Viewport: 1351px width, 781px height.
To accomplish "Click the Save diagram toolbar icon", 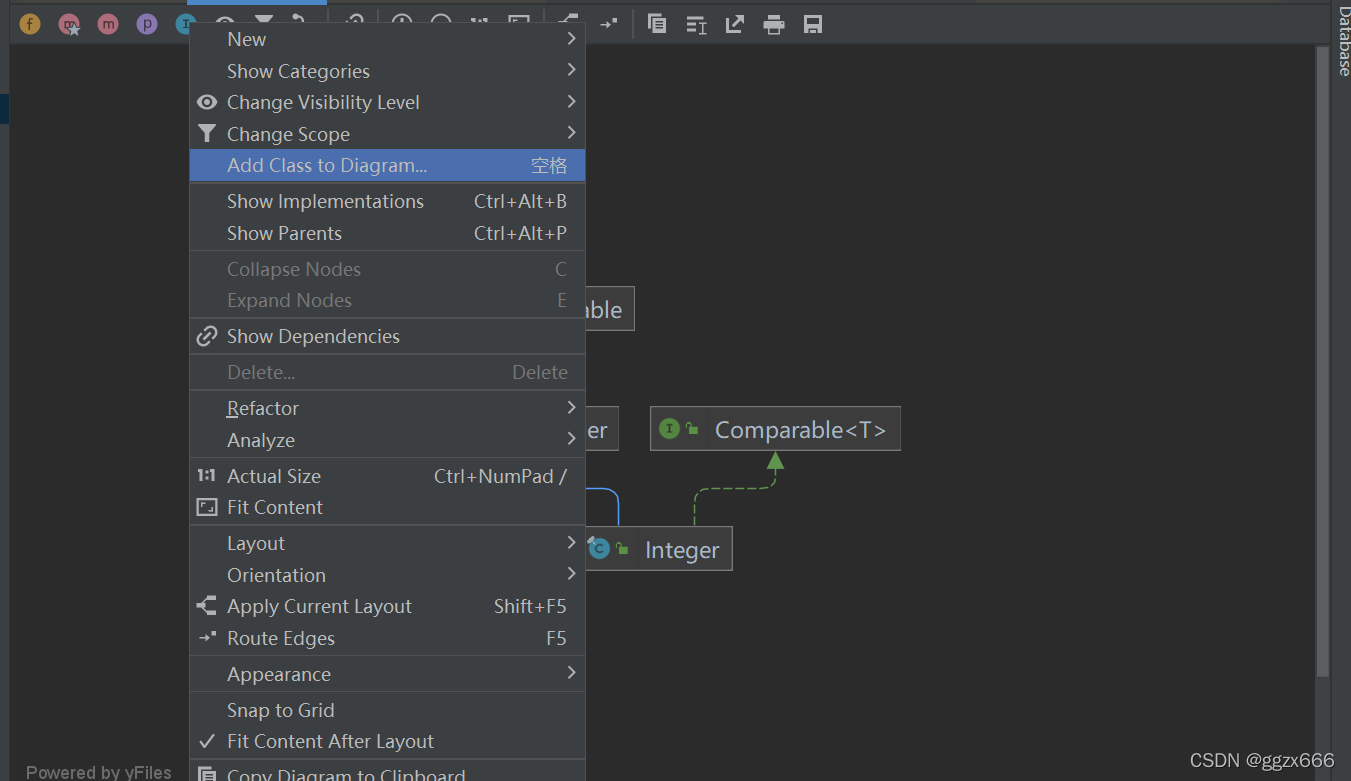I will 813,24.
